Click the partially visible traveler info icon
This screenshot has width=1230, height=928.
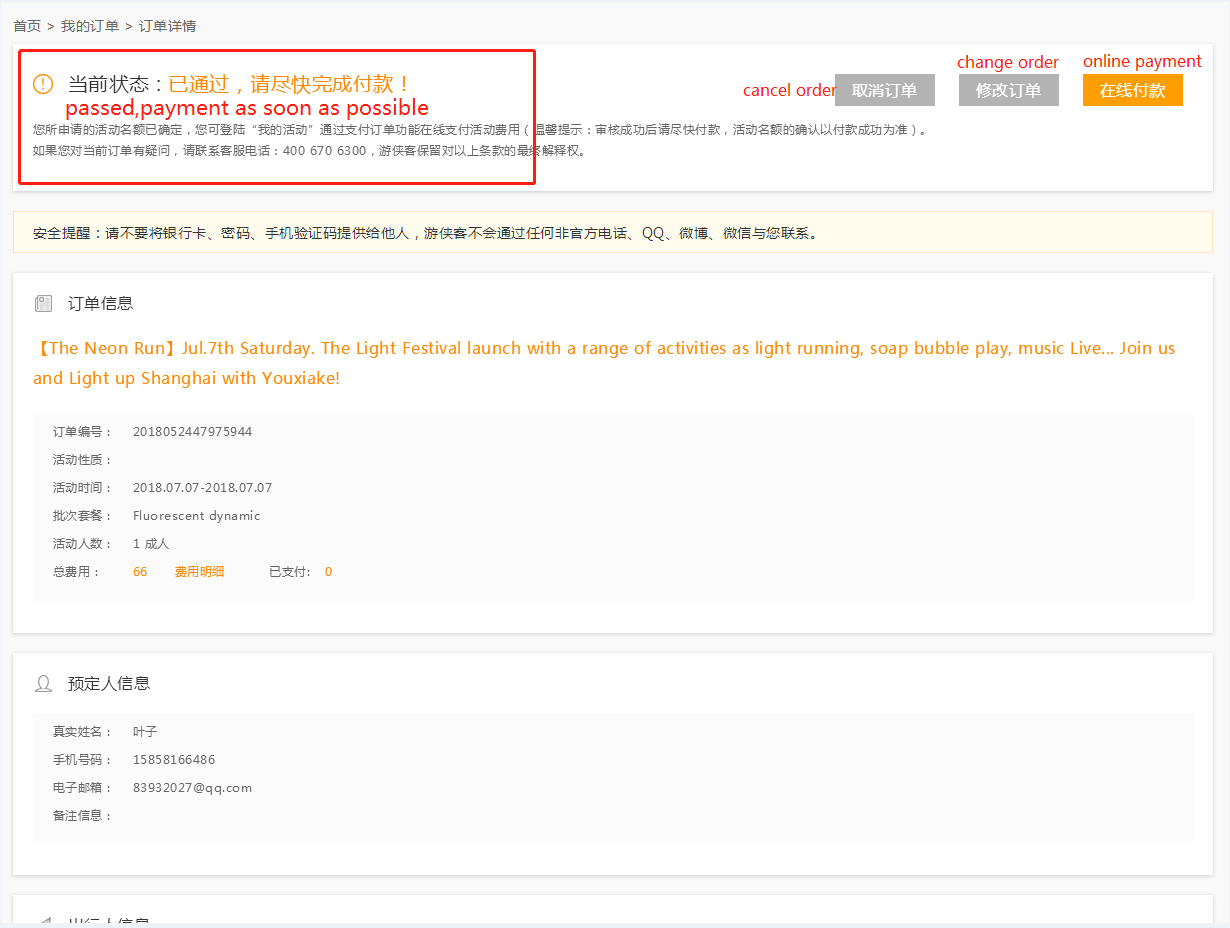coord(43,921)
